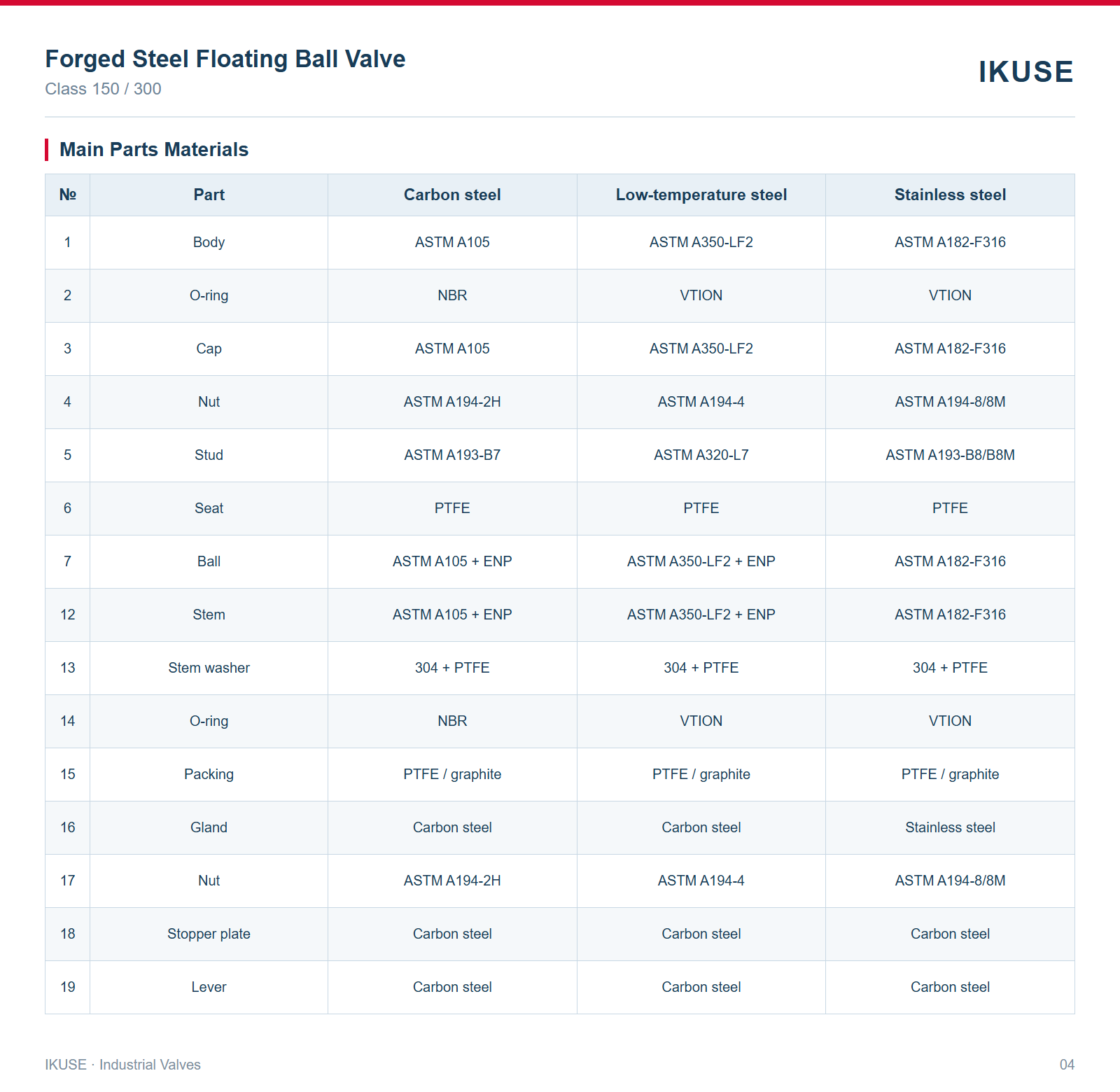Select the Carbon steel column header
This screenshot has height=1092, width=1120.
tap(452, 195)
